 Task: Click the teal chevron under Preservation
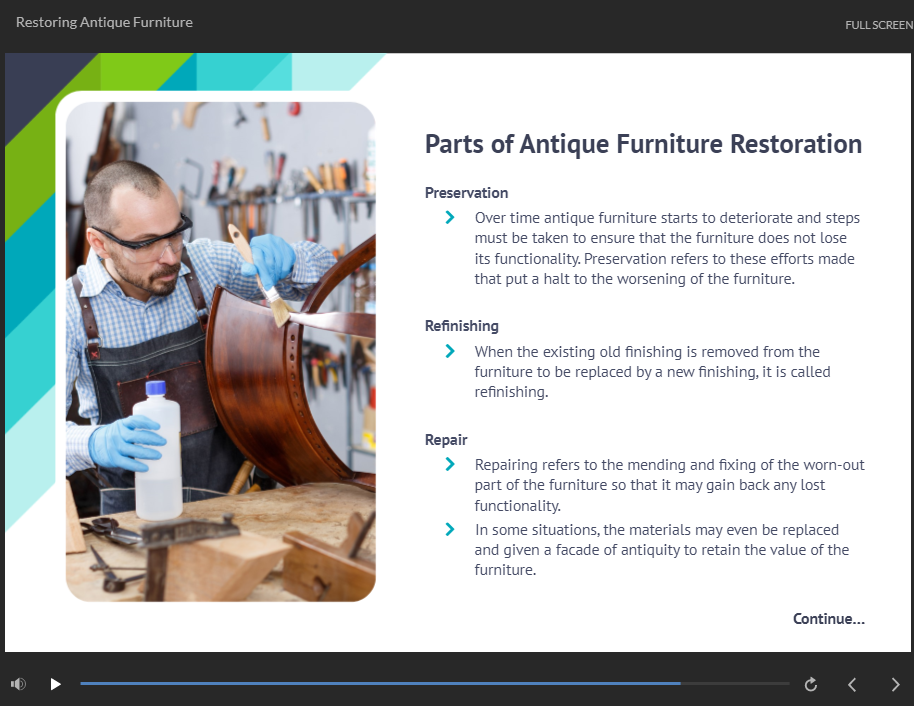[x=450, y=218]
